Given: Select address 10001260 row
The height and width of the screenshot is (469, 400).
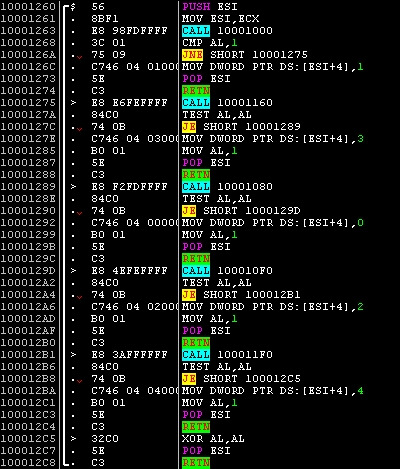Looking at the screenshot, I should click(x=200, y=6).
